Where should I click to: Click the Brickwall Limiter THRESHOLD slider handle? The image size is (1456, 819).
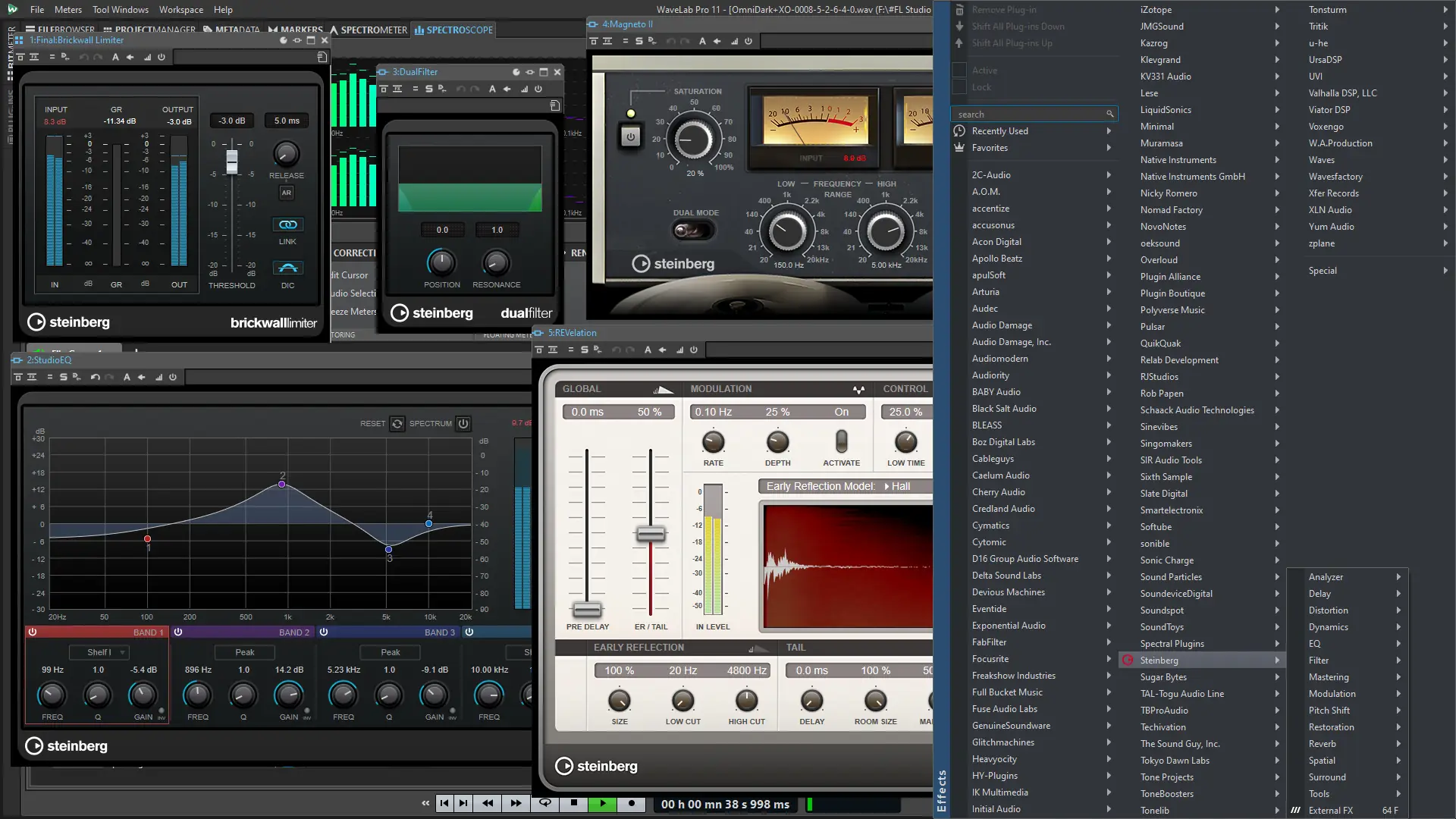click(x=232, y=161)
